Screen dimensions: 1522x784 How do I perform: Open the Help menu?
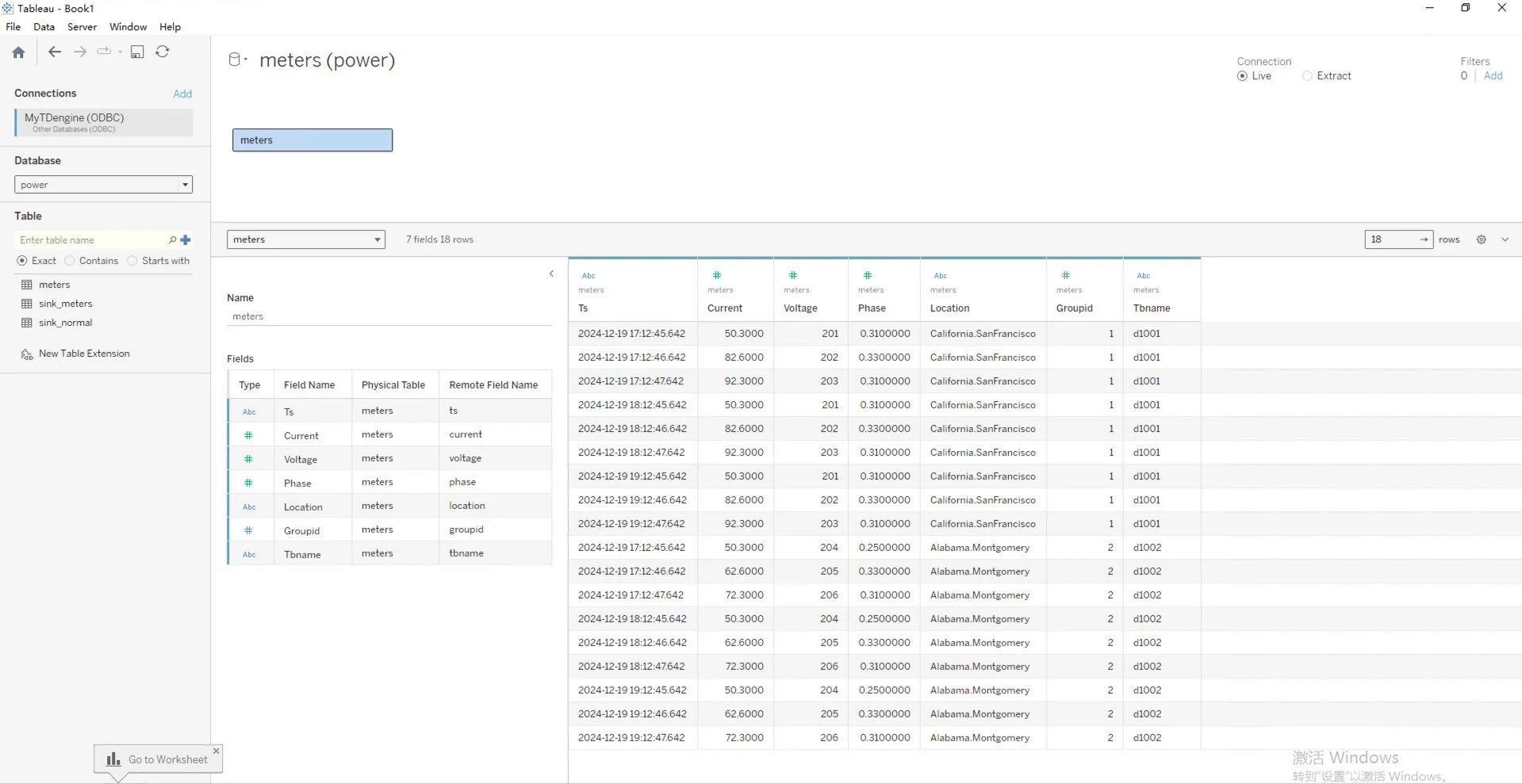pos(171,27)
